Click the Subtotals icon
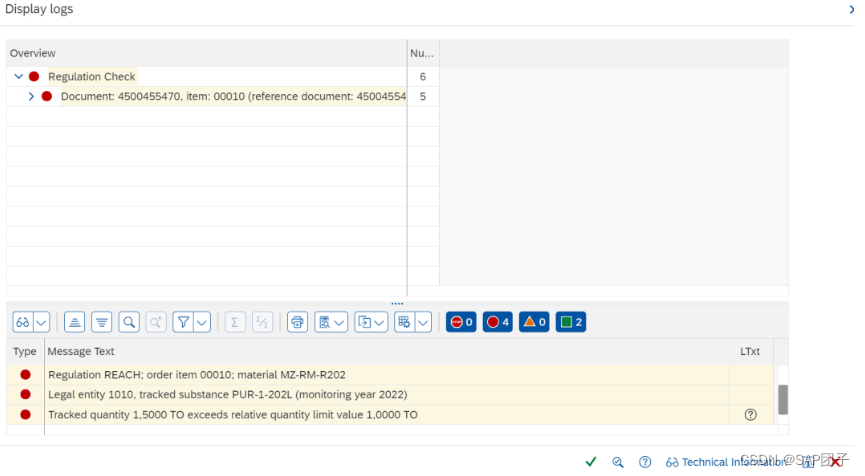The image size is (865, 476). pos(263,322)
